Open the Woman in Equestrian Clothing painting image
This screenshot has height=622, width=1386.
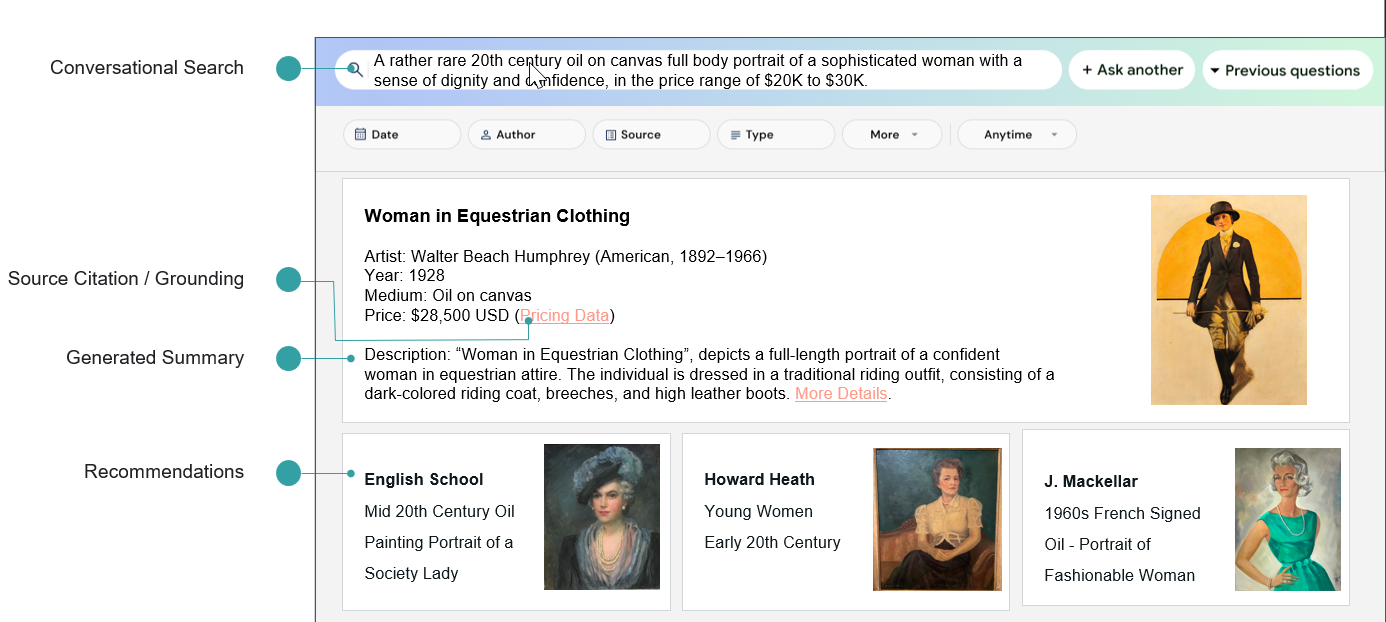tap(1229, 300)
